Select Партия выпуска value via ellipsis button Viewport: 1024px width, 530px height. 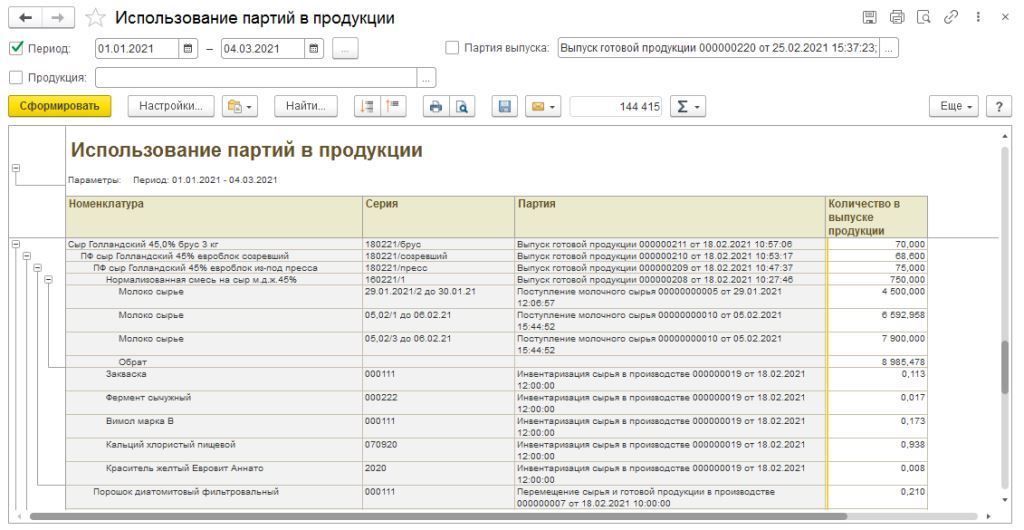pyautogui.click(x=889, y=48)
